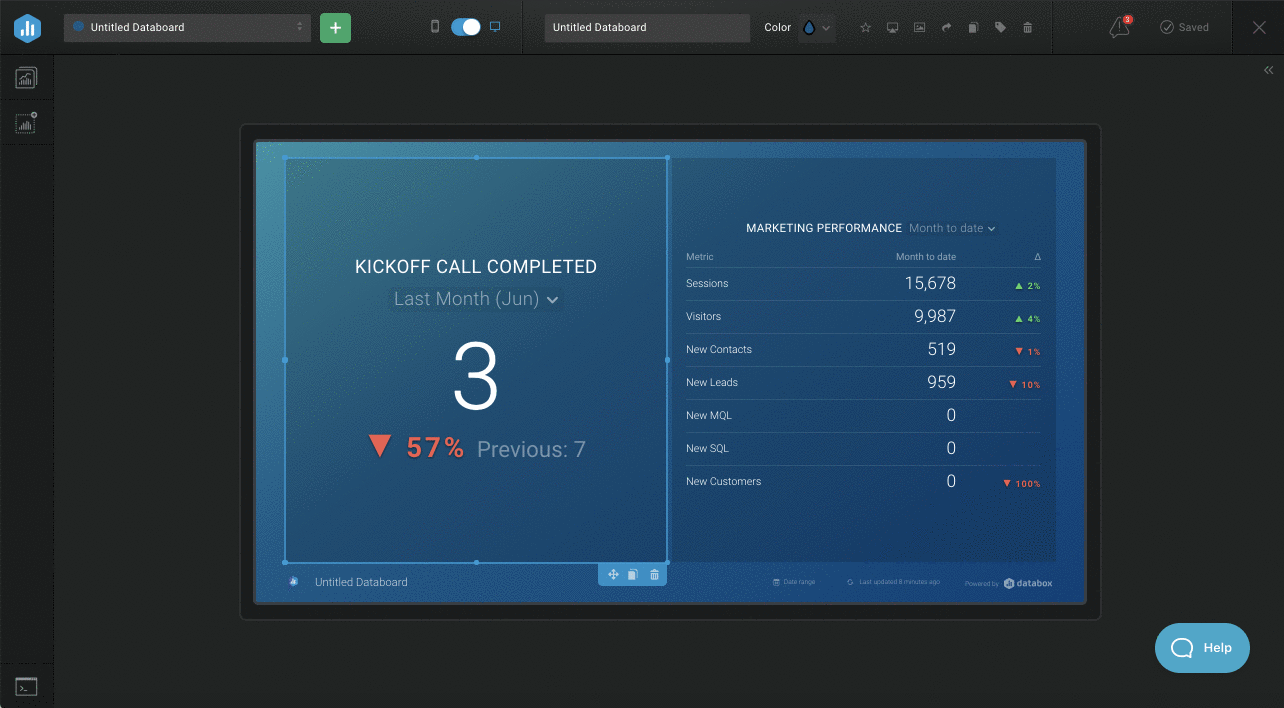Click the duplicate datablock icon below widget
Screen dimensions: 1284x708
[x=633, y=575]
